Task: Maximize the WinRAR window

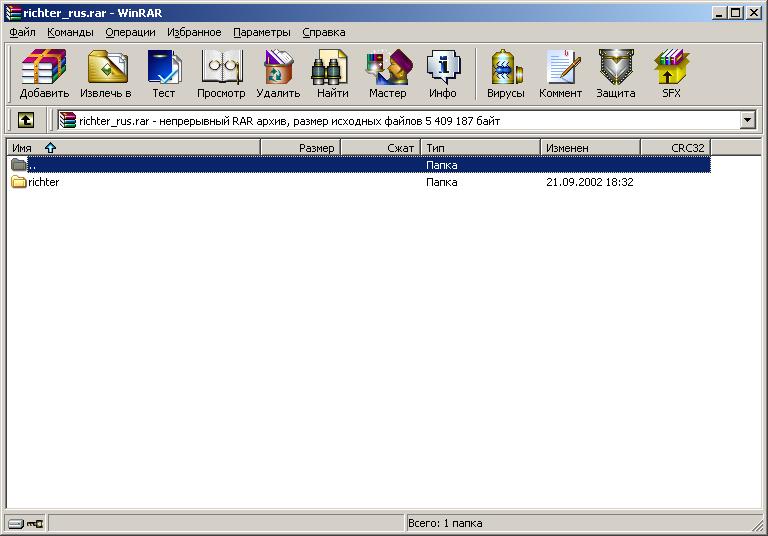Action: click(x=735, y=13)
